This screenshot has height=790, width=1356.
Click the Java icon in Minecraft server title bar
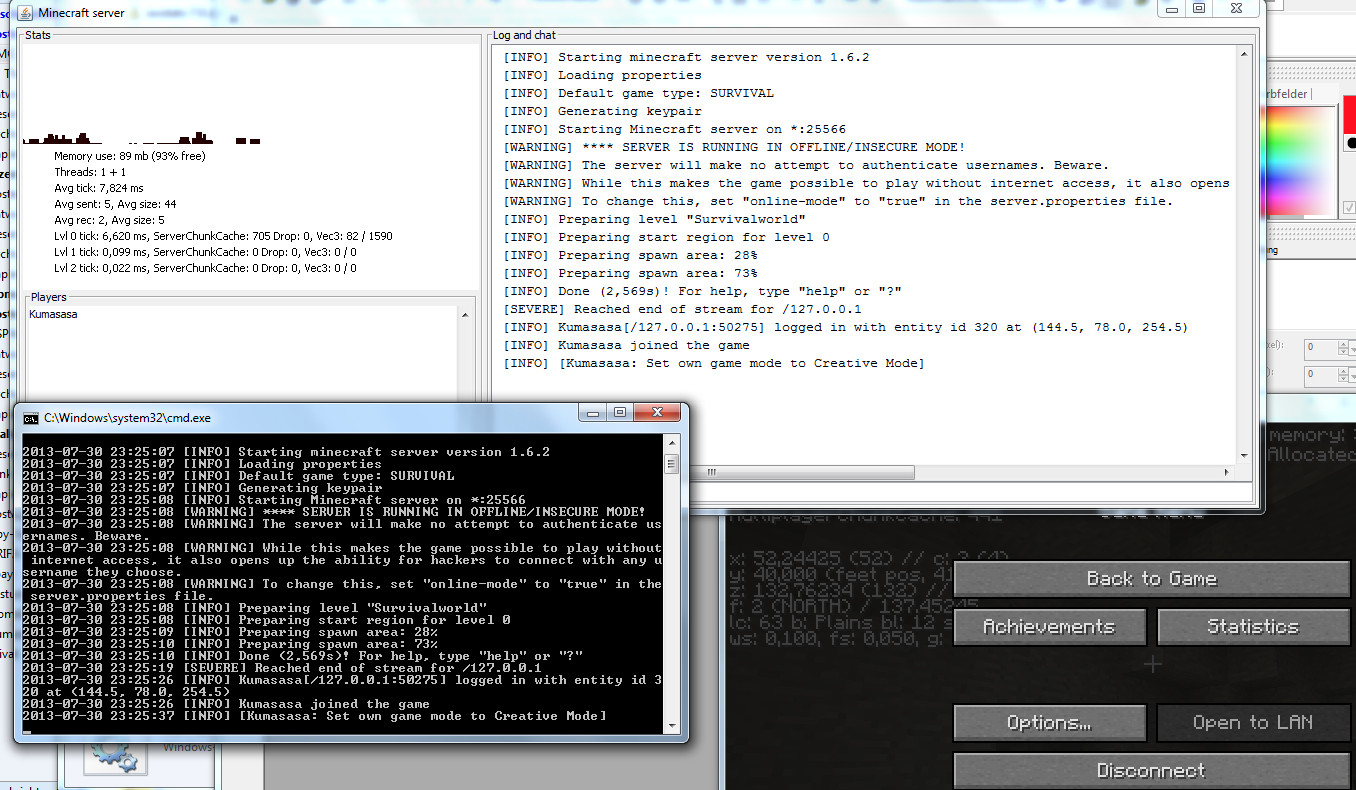tap(25, 13)
